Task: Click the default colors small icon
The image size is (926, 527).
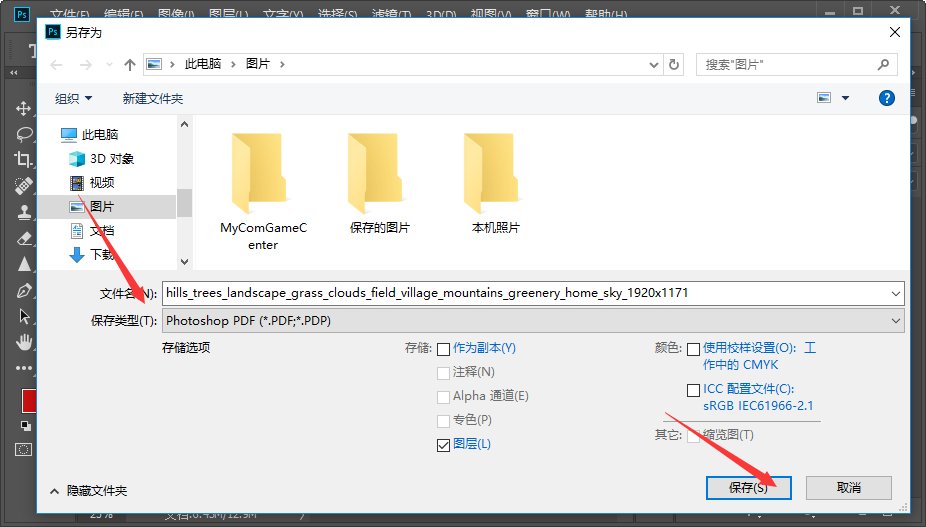Action: (x=25, y=425)
